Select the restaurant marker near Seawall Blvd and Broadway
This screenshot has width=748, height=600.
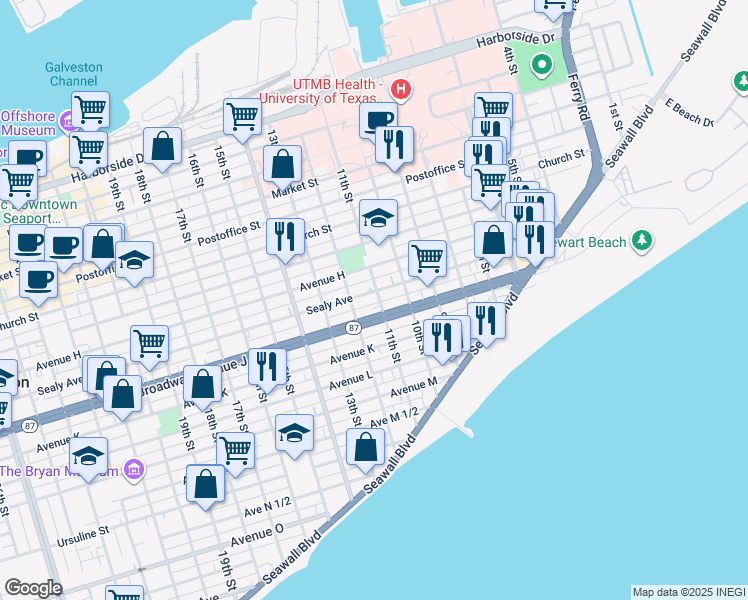click(x=486, y=322)
